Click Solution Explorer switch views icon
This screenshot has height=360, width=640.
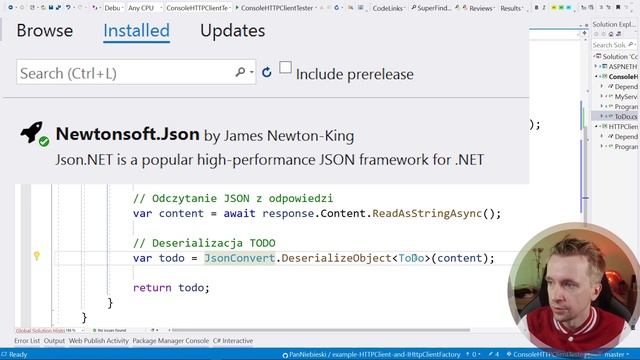click(x=619, y=34)
